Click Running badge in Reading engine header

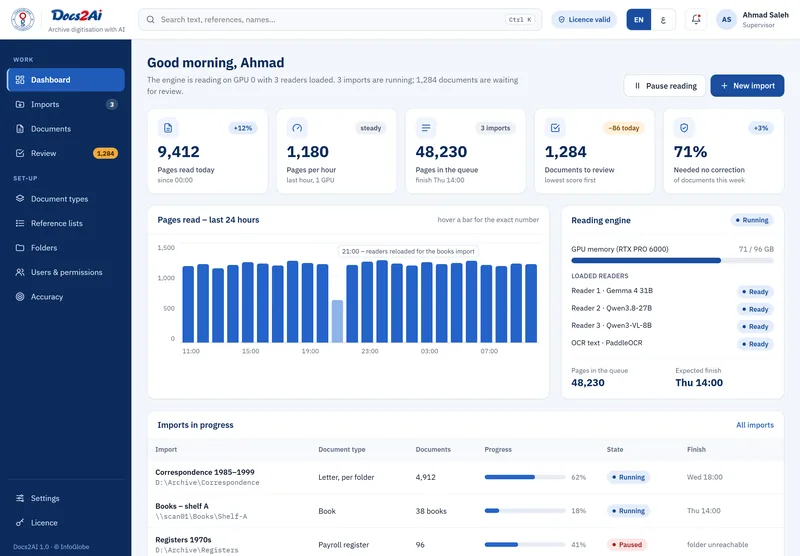pyautogui.click(x=752, y=220)
